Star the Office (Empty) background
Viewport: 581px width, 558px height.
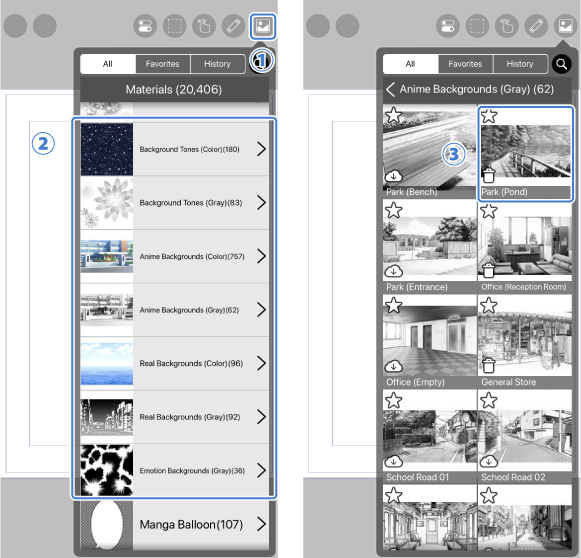(x=394, y=306)
